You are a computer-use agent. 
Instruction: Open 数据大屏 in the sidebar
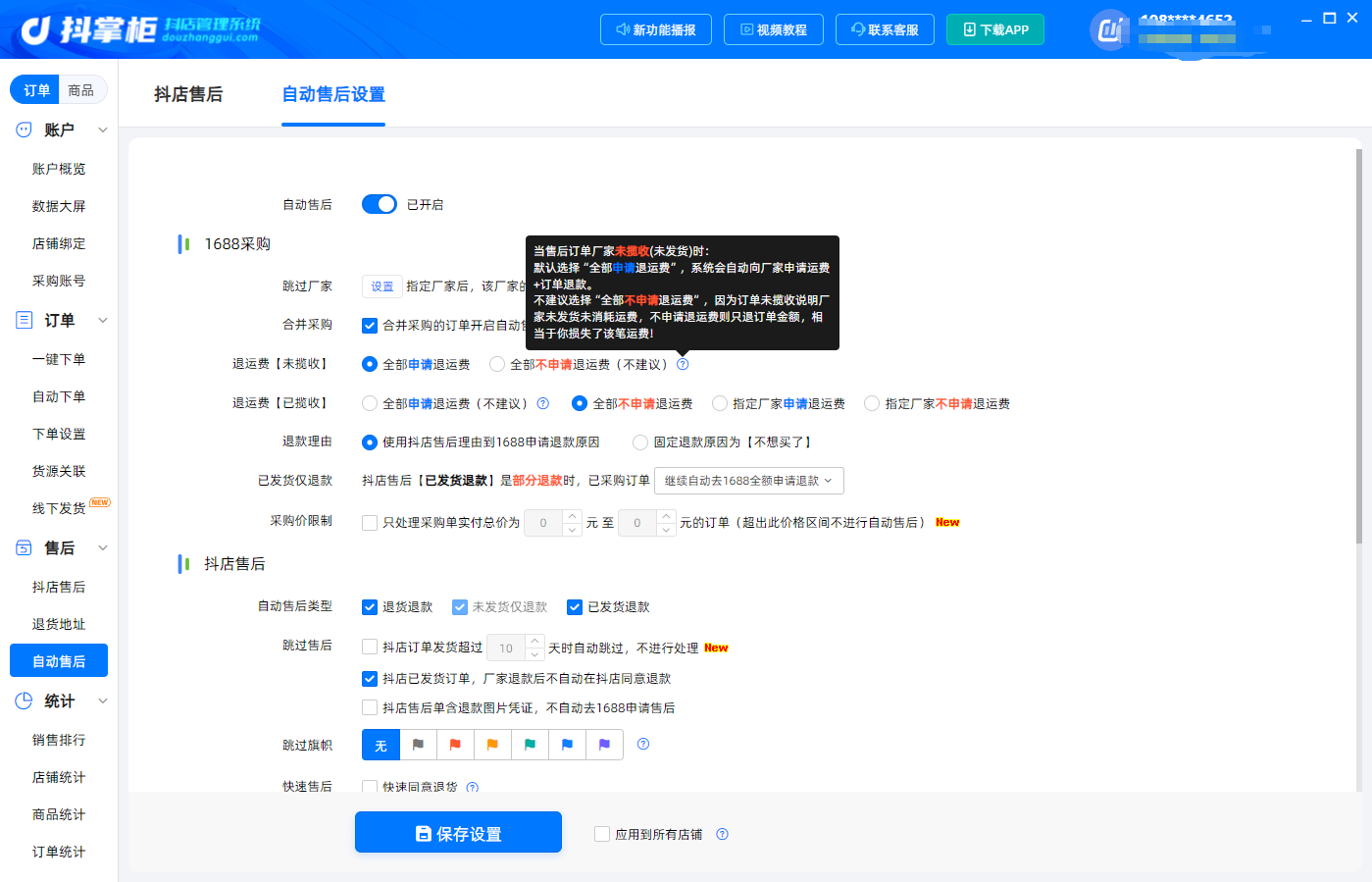coord(59,206)
